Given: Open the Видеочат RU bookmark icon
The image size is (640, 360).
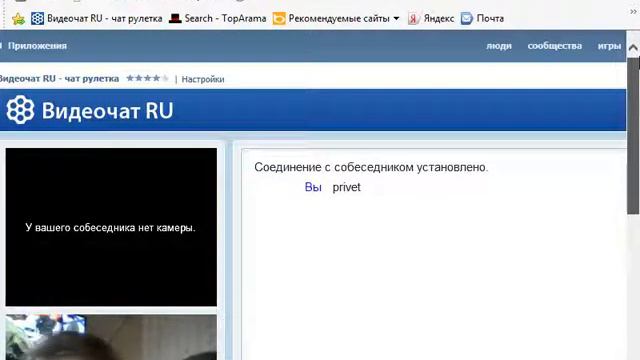Looking at the screenshot, I should click(x=38, y=18).
